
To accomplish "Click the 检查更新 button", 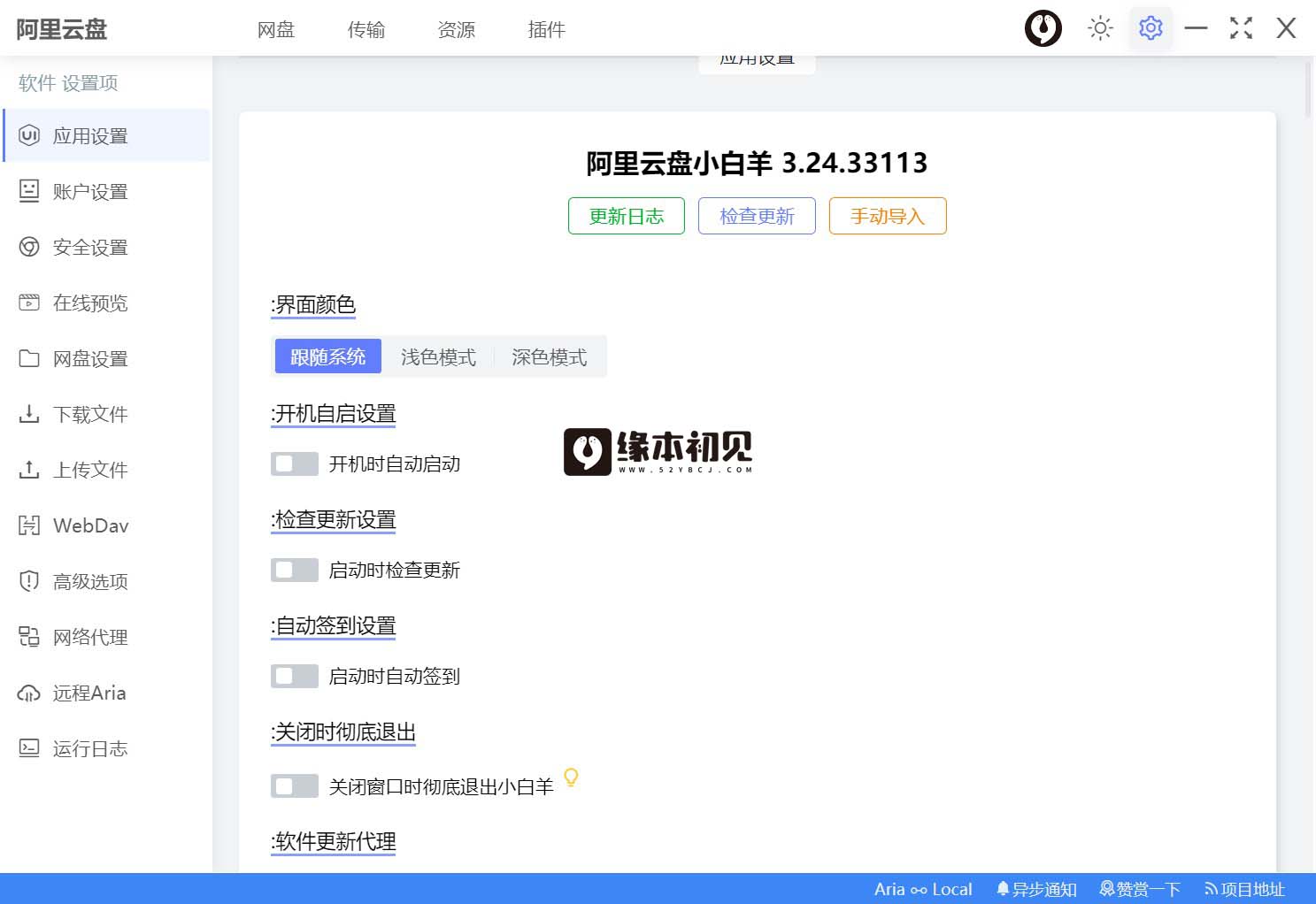I will (757, 216).
